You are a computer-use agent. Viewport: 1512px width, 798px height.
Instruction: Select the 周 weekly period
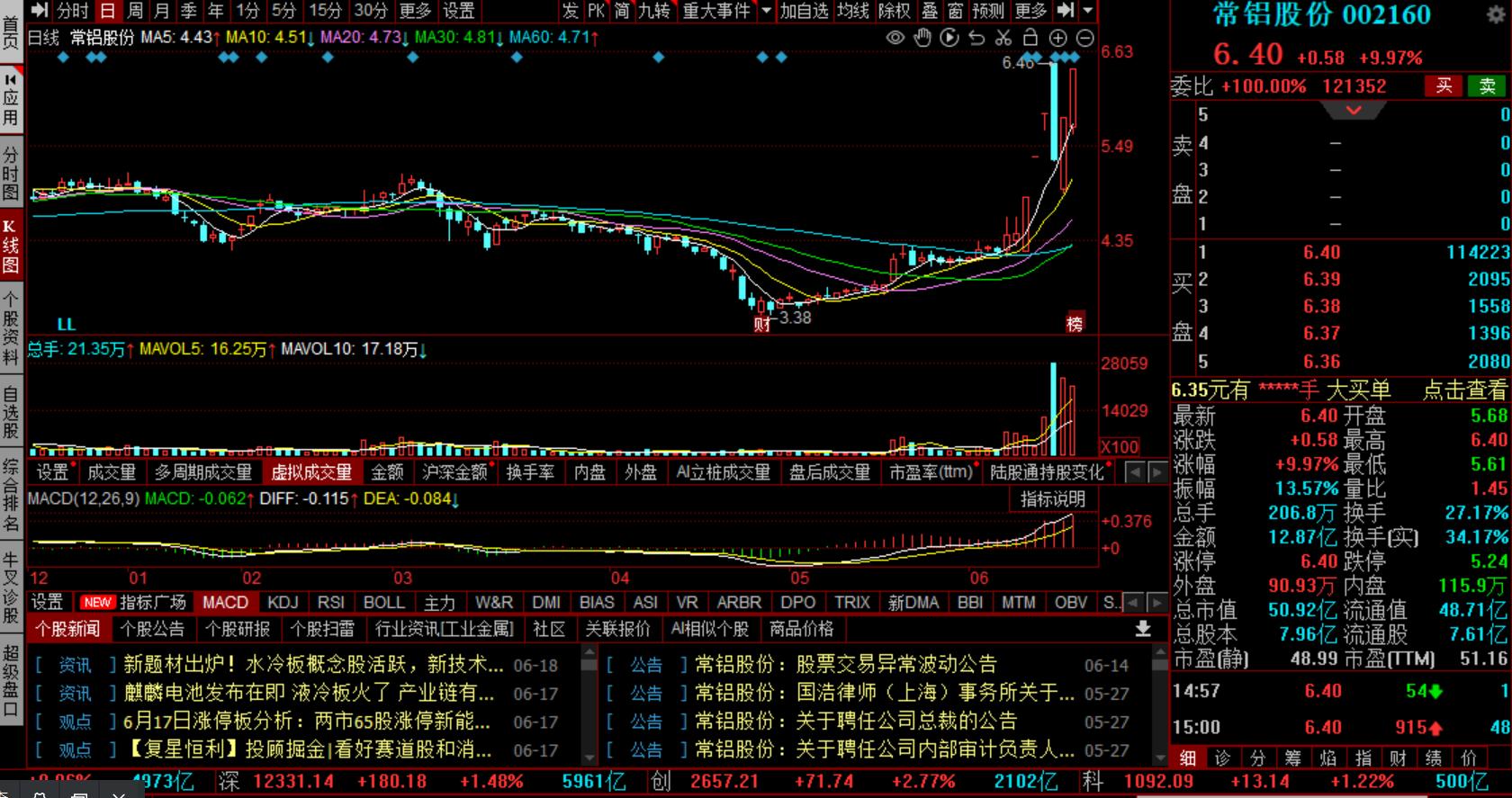point(135,11)
